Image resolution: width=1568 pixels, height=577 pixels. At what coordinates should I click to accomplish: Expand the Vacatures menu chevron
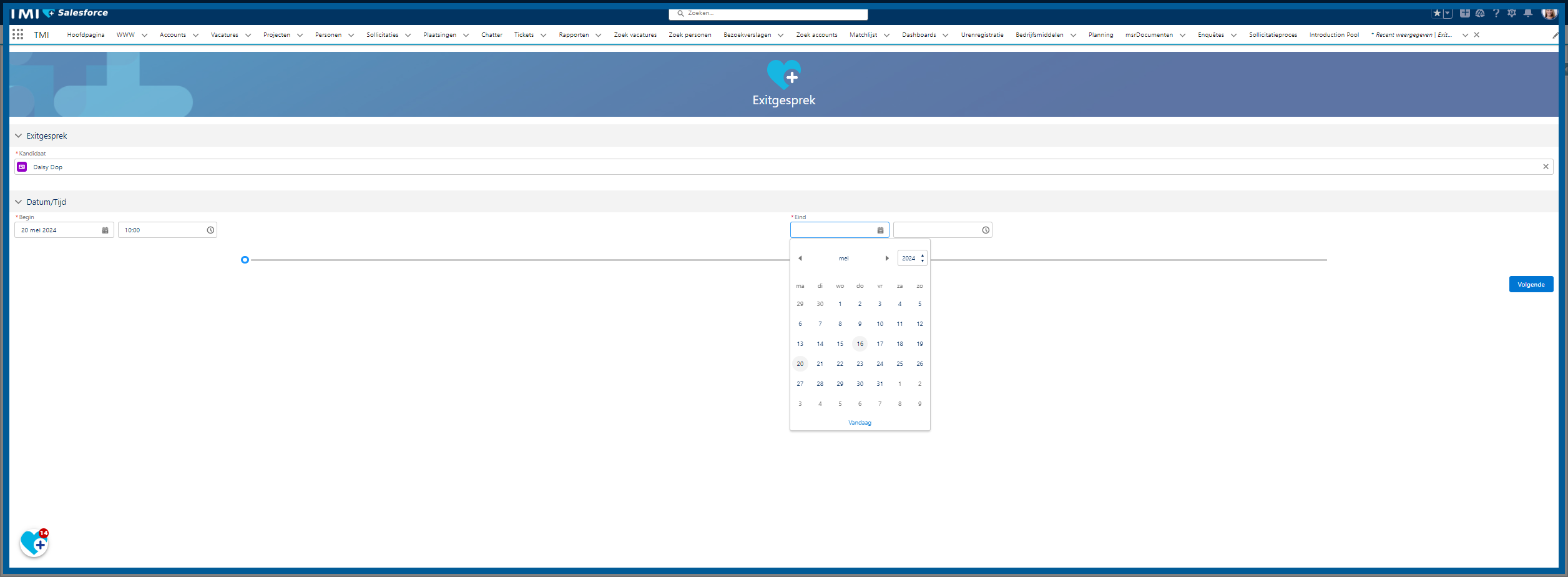248,36
